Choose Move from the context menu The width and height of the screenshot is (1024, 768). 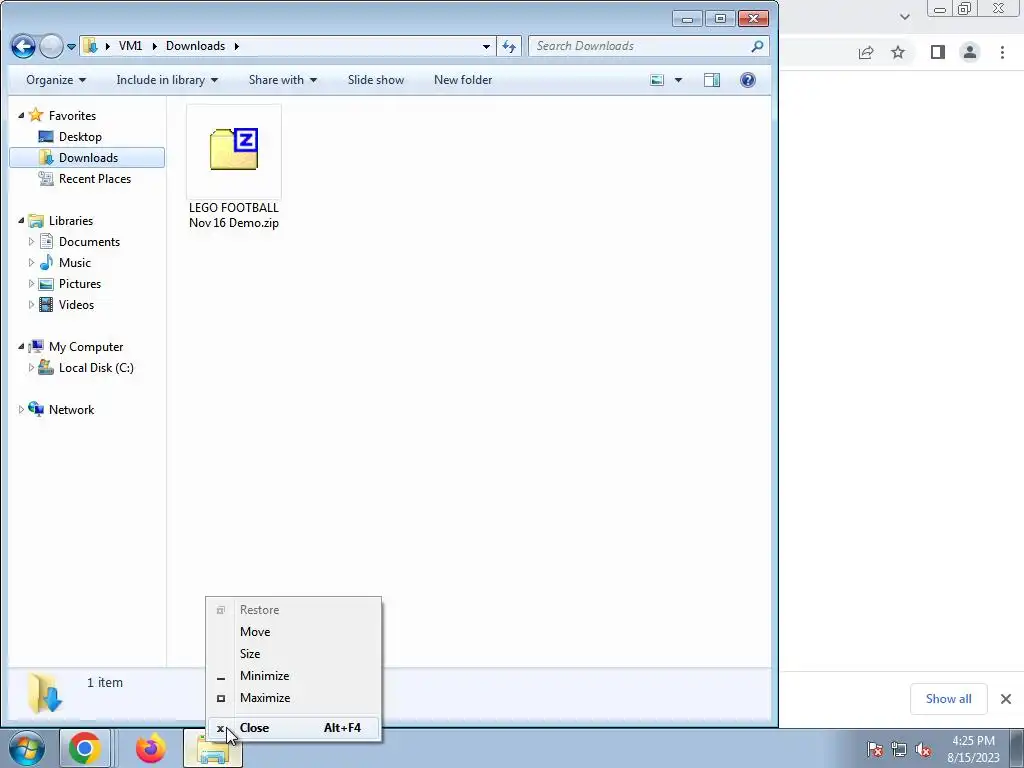coord(293,632)
